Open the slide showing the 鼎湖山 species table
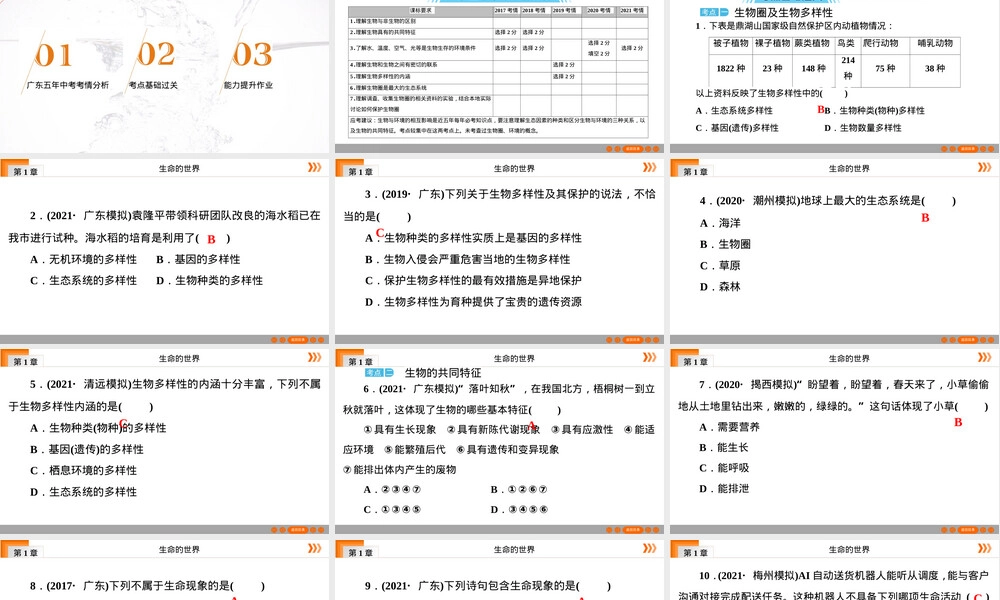This screenshot has width=1000, height=600. tap(834, 76)
